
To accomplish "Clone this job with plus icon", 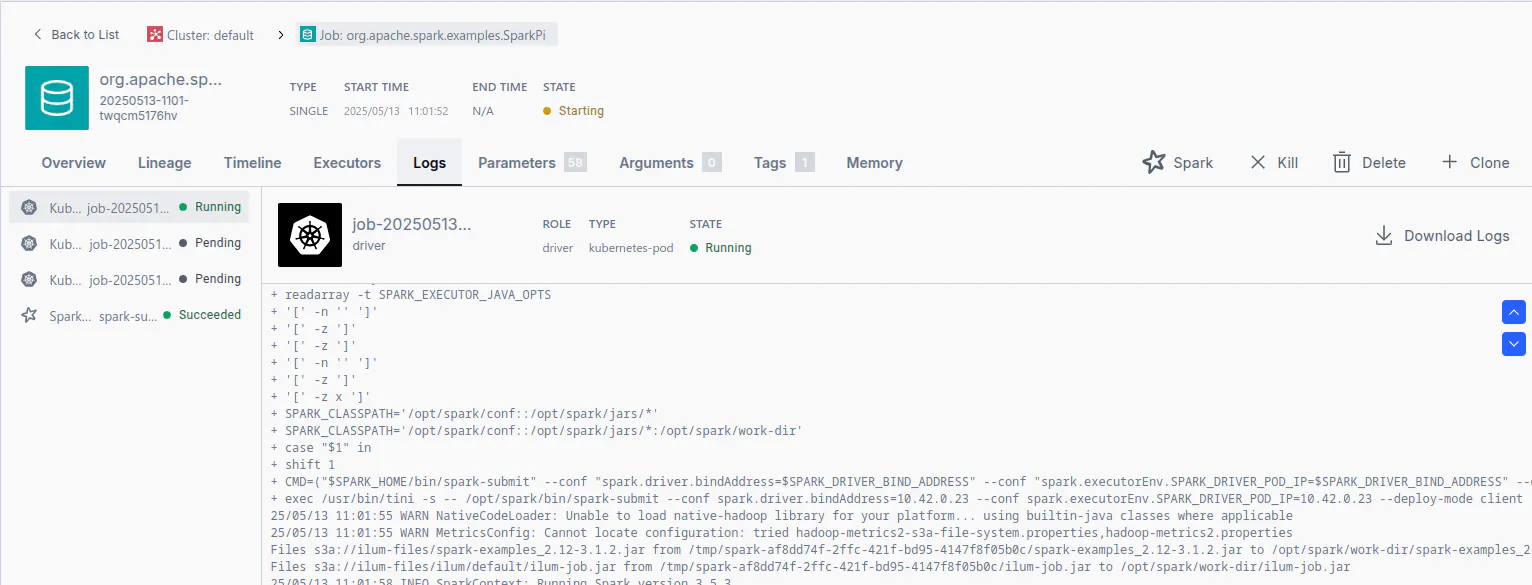I will [1449, 162].
